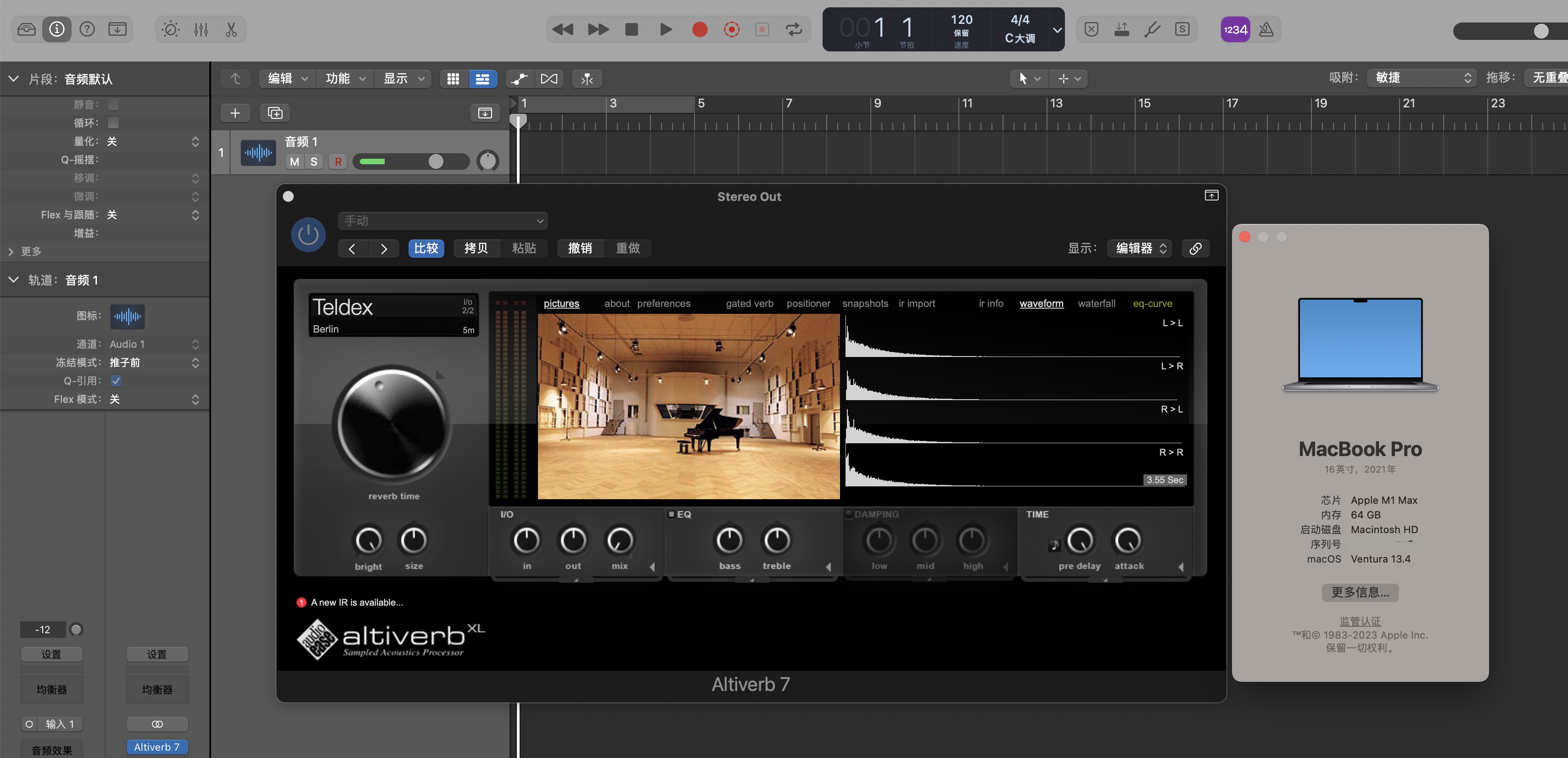1568x758 pixels.
Task: Stop playback with the Stop button
Action: coord(632,29)
